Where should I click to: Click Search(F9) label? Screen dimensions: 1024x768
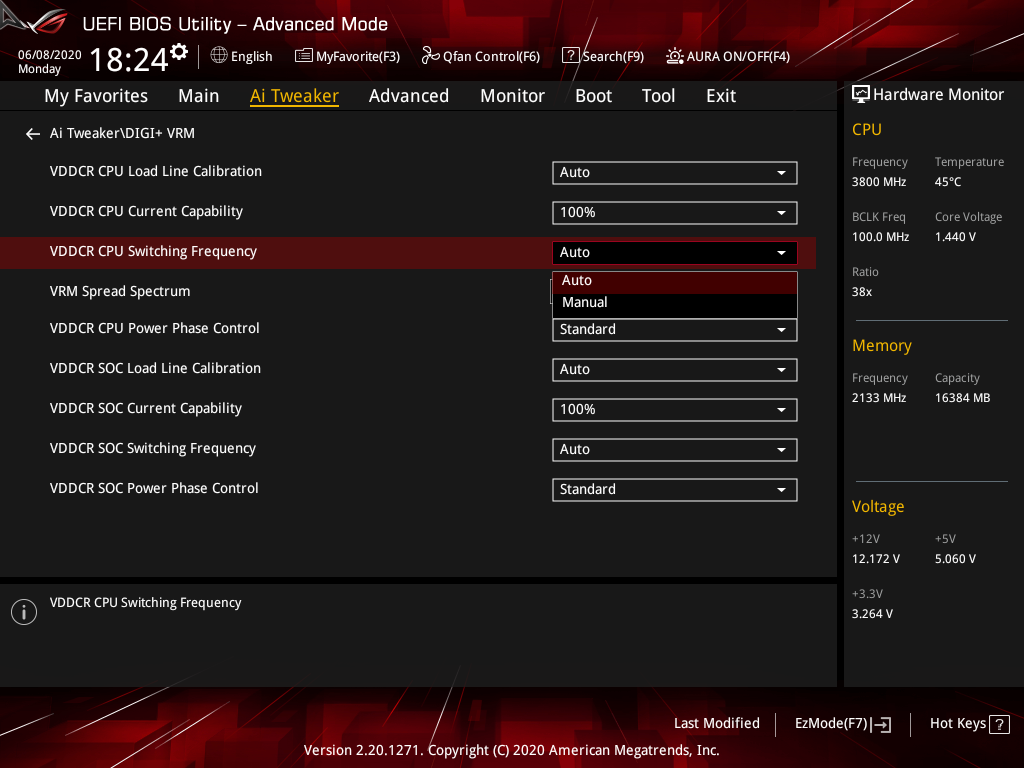click(613, 57)
